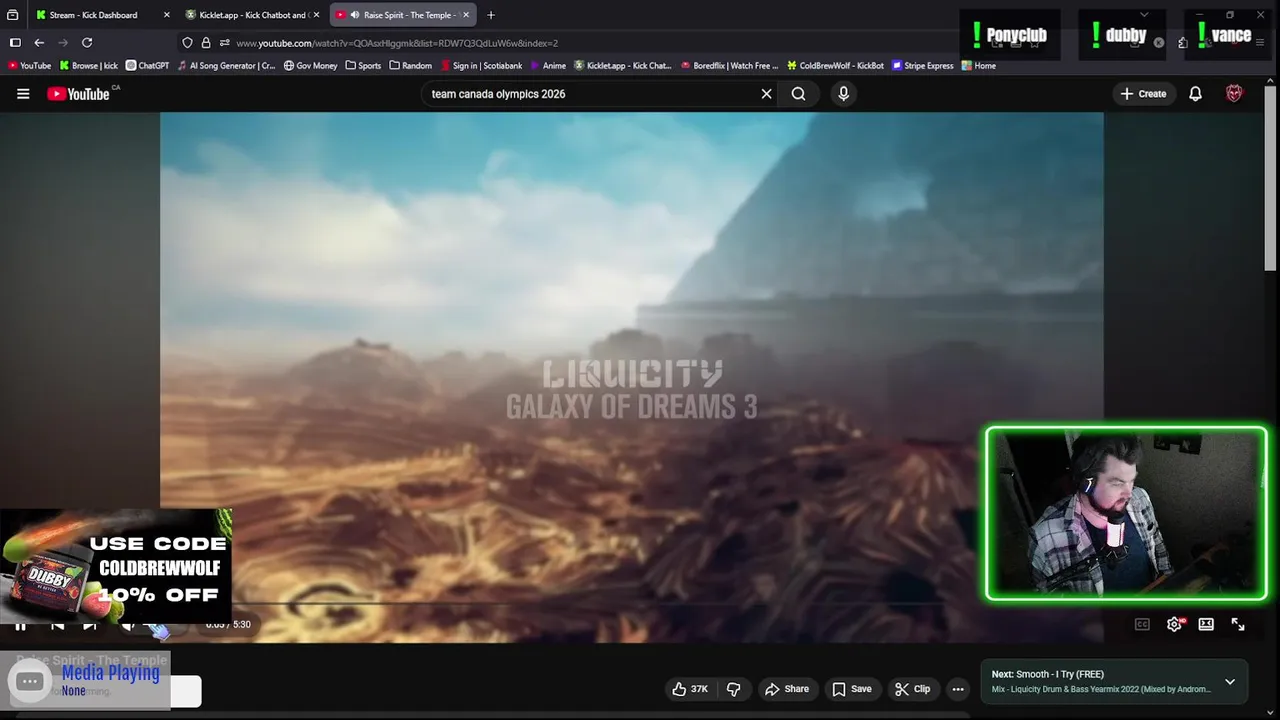
Task: Toggle closed captions on the player
Action: [x=1142, y=625]
